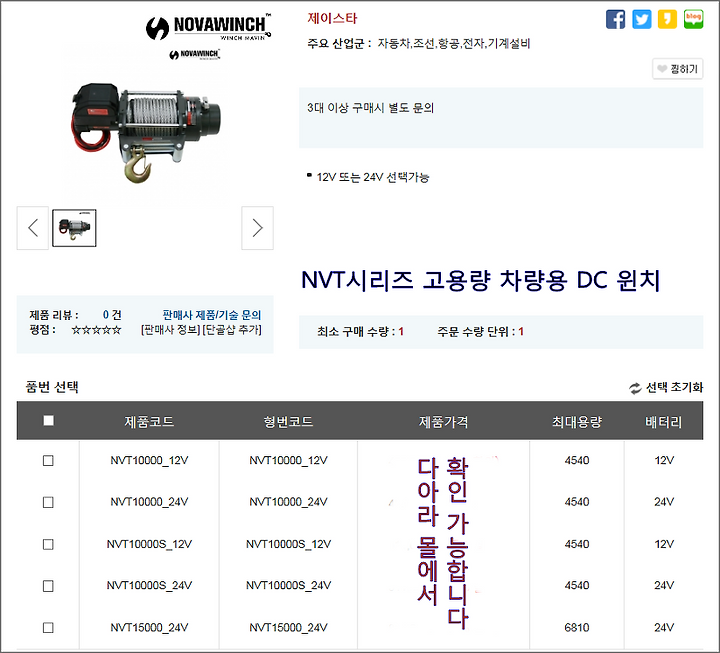720x653 pixels.
Task: Click the 형번코드 column header
Action: click(x=288, y=422)
